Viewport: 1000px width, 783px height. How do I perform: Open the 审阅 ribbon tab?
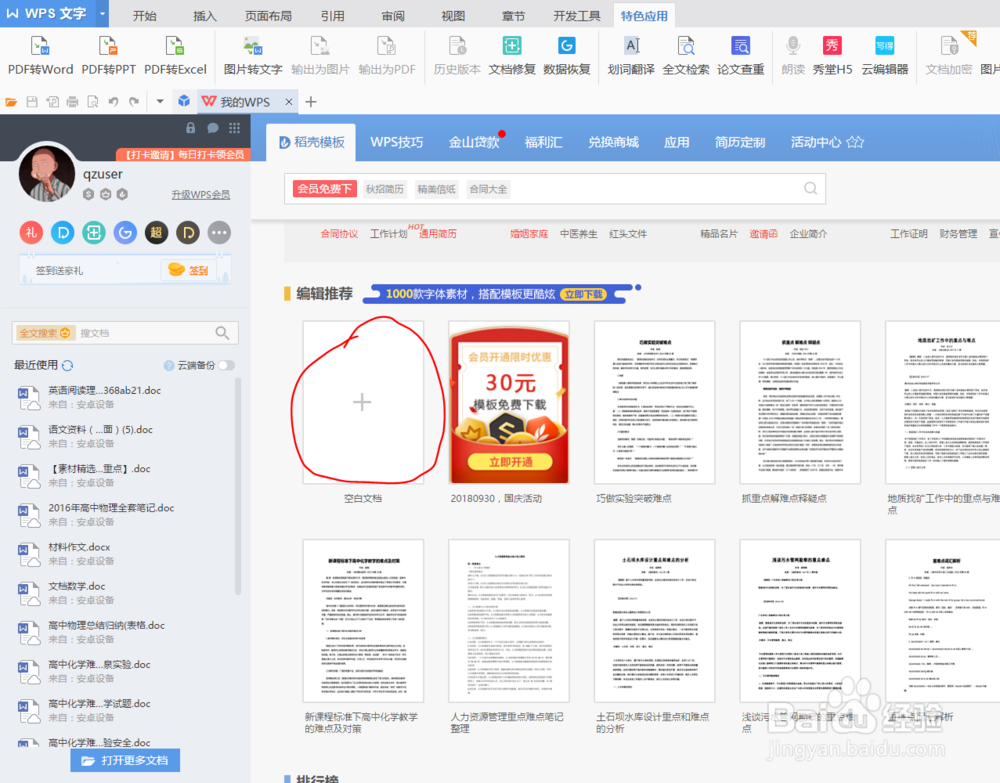pos(393,16)
